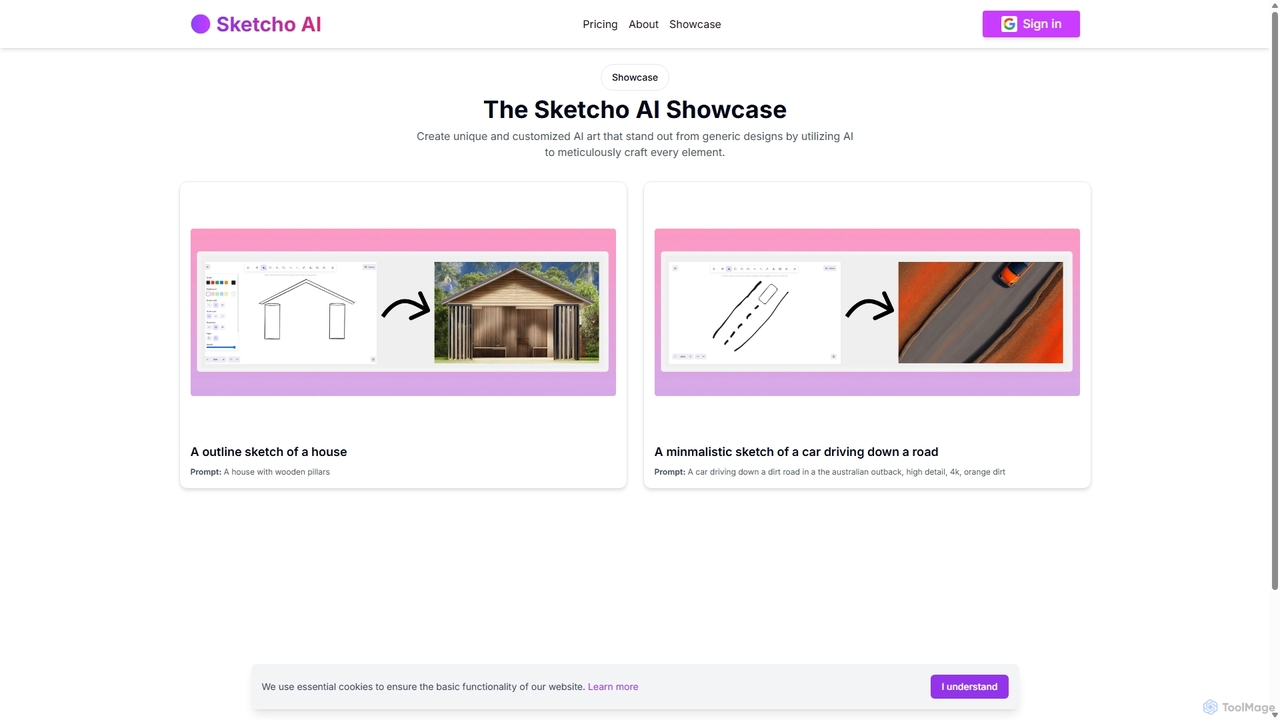Click the vertical page scrollbar thumb
The width and height of the screenshot is (1280, 720).
(x=1274, y=300)
